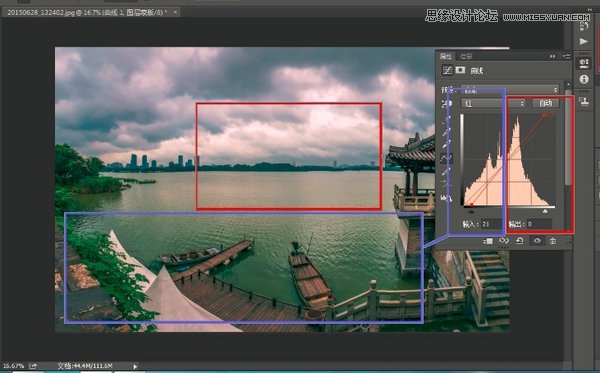
Task: Delete the adjustment layer with trash icon
Action: tap(553, 241)
